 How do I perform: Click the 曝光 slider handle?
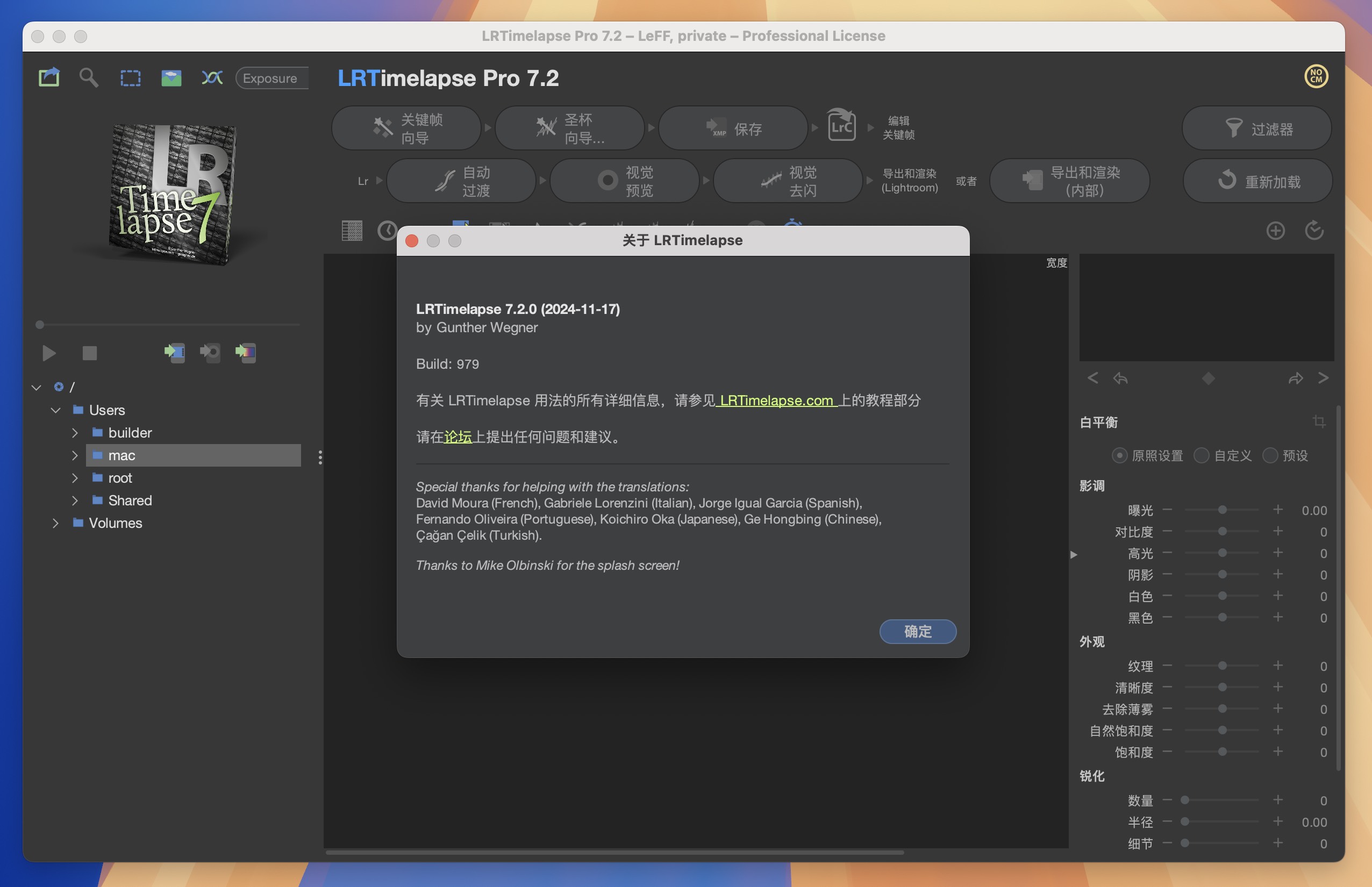1222,510
